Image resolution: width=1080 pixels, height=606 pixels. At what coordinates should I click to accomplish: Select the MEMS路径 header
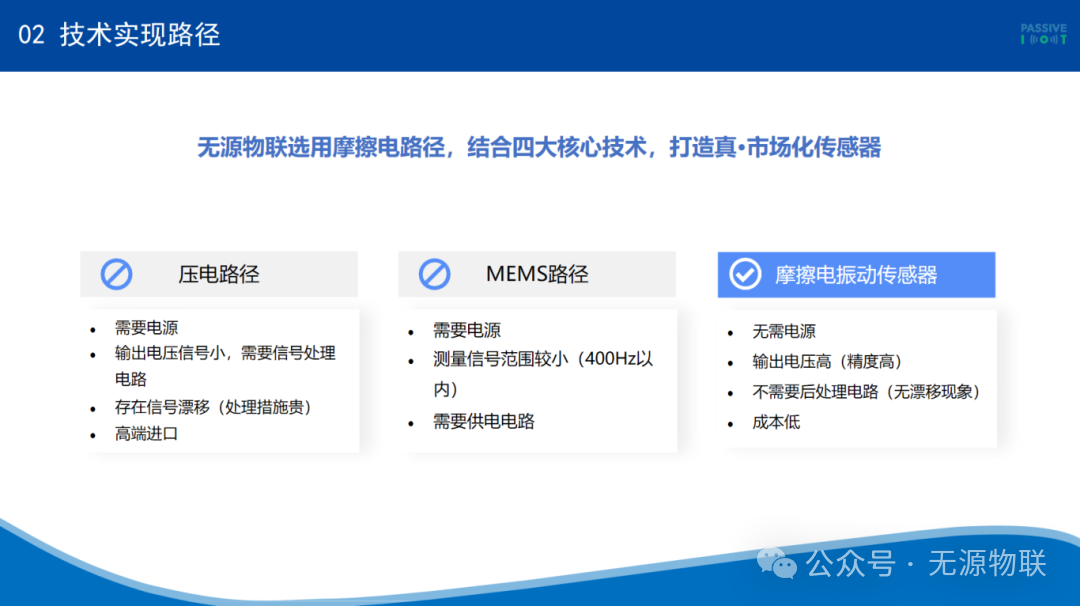537,274
